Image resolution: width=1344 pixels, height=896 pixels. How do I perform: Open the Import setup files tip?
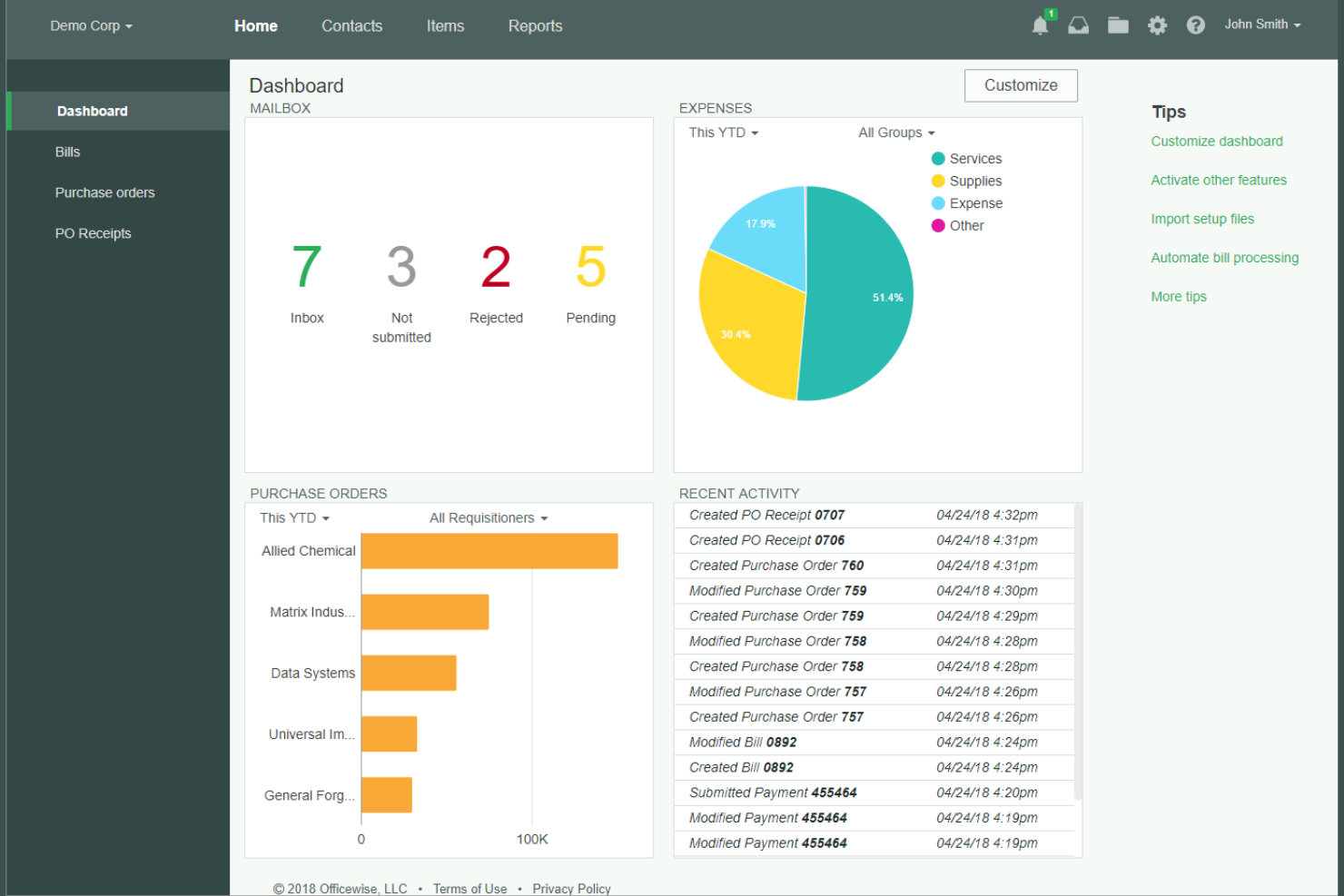coord(1202,220)
